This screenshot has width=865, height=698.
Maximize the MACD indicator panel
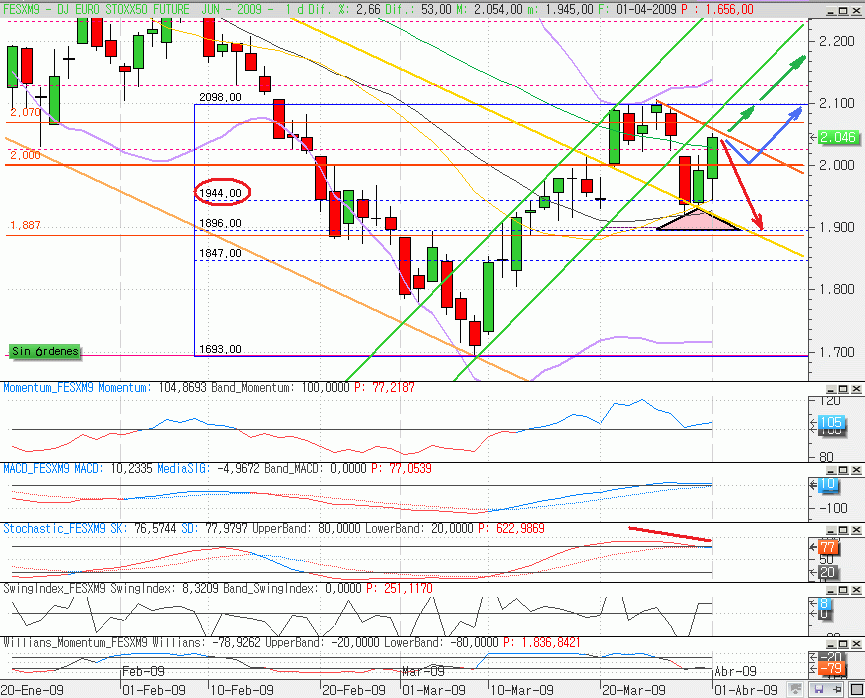click(x=843, y=470)
